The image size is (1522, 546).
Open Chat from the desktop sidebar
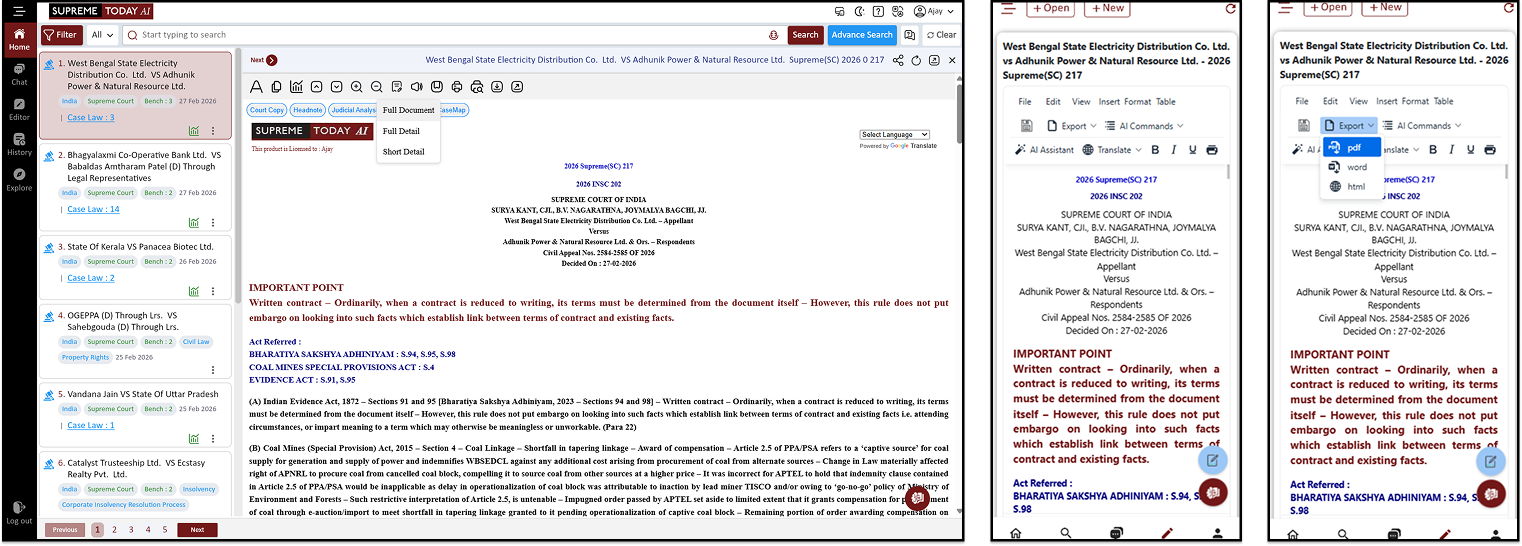(19, 74)
